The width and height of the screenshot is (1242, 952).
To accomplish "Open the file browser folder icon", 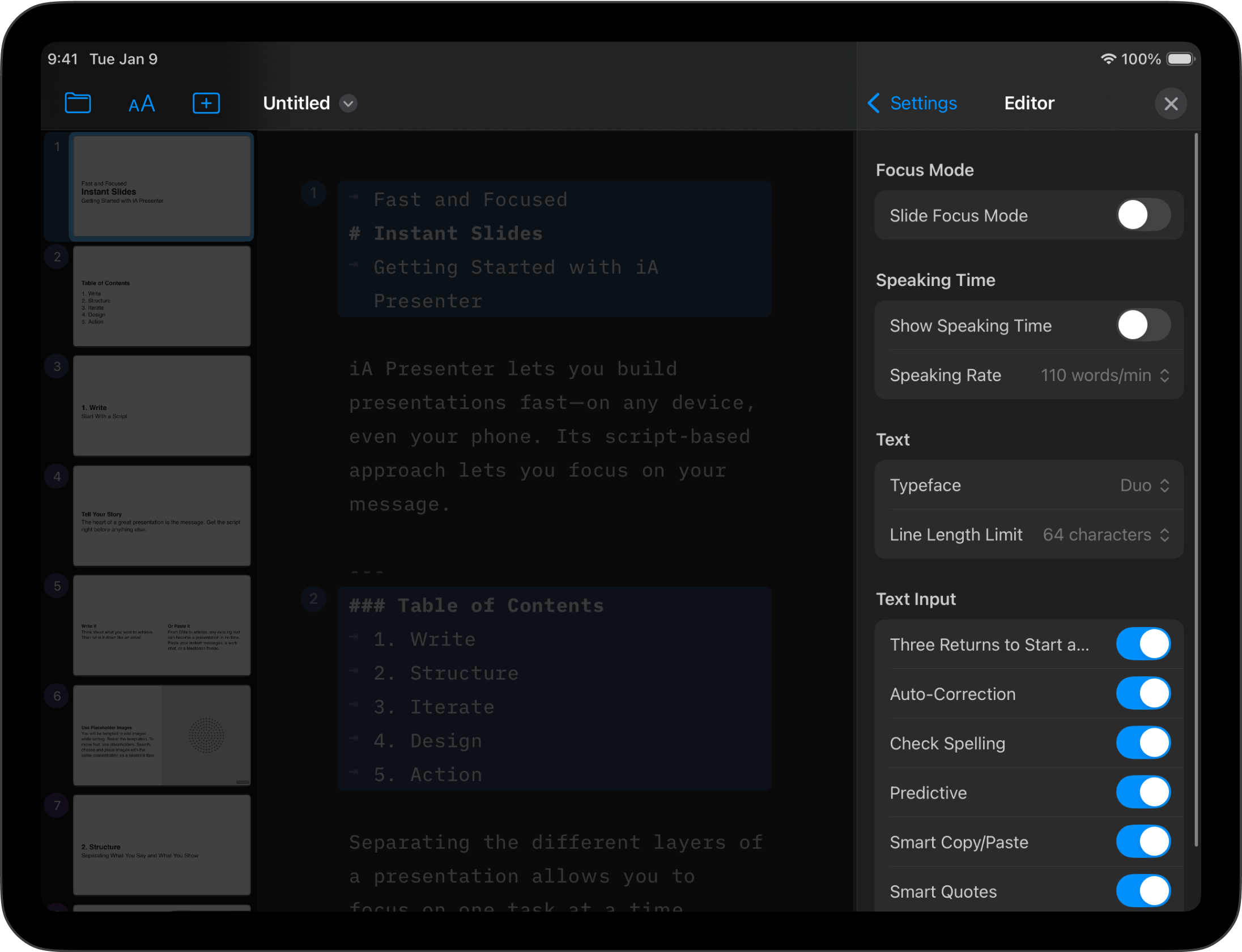I will 78,103.
